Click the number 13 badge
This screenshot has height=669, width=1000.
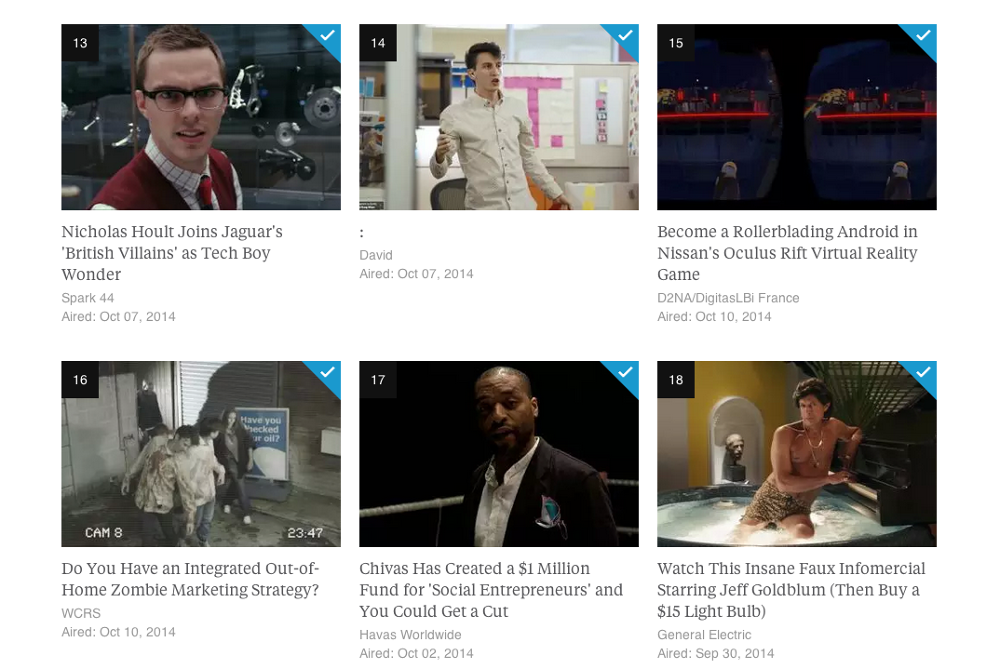point(80,43)
